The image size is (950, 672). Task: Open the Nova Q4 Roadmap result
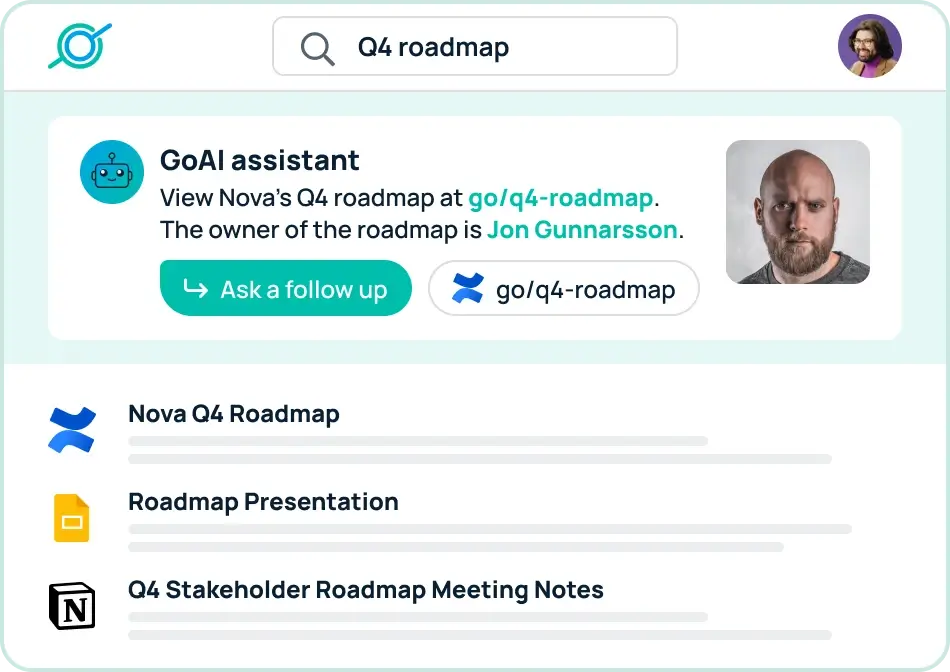(234, 413)
